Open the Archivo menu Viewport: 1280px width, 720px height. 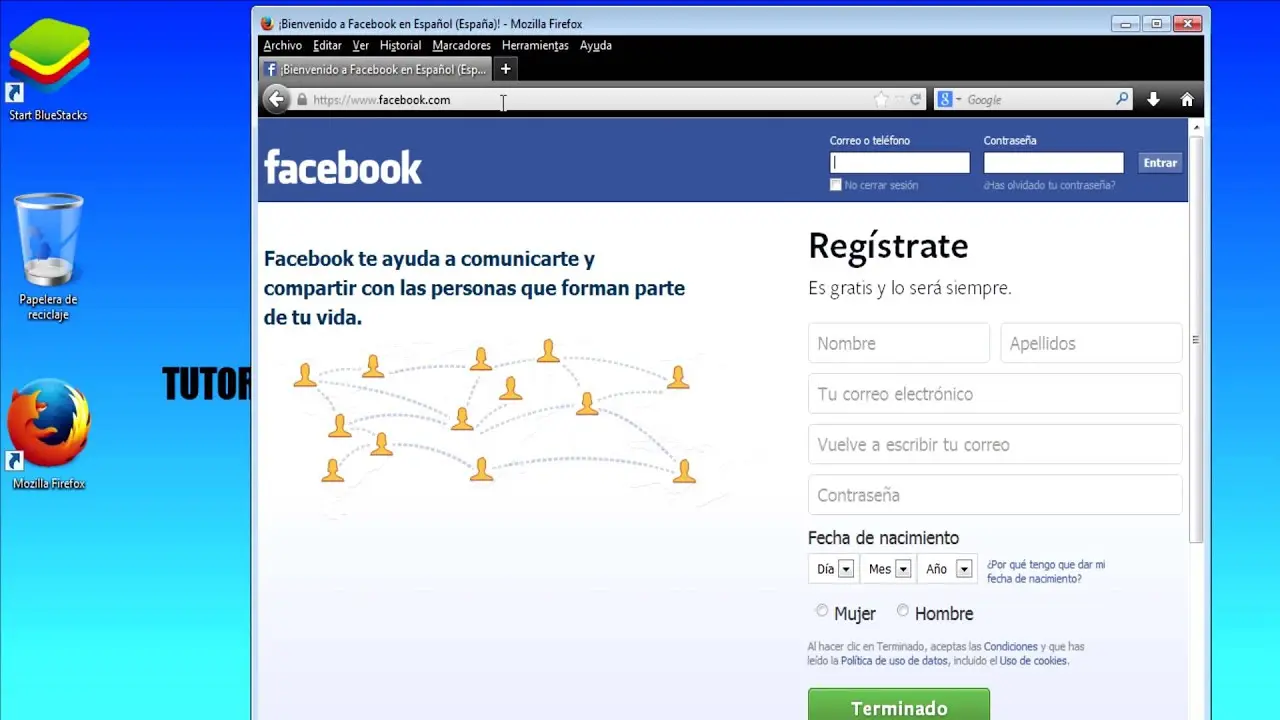(x=283, y=45)
